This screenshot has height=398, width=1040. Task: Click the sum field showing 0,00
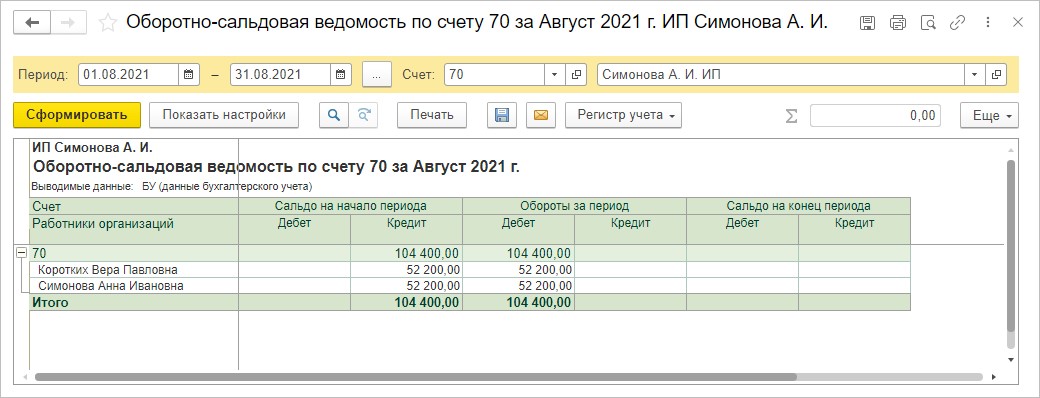(875, 115)
